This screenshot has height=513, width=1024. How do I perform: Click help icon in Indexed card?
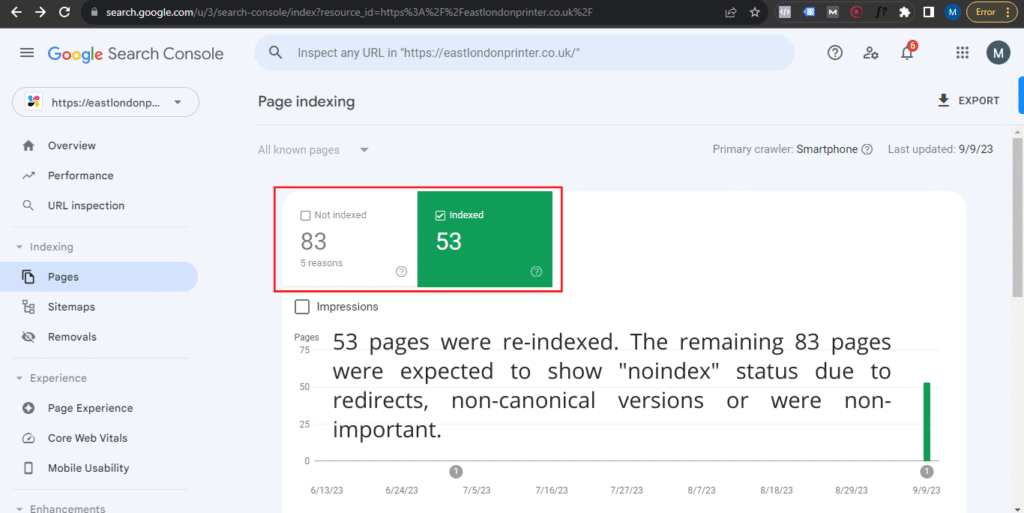tap(536, 272)
